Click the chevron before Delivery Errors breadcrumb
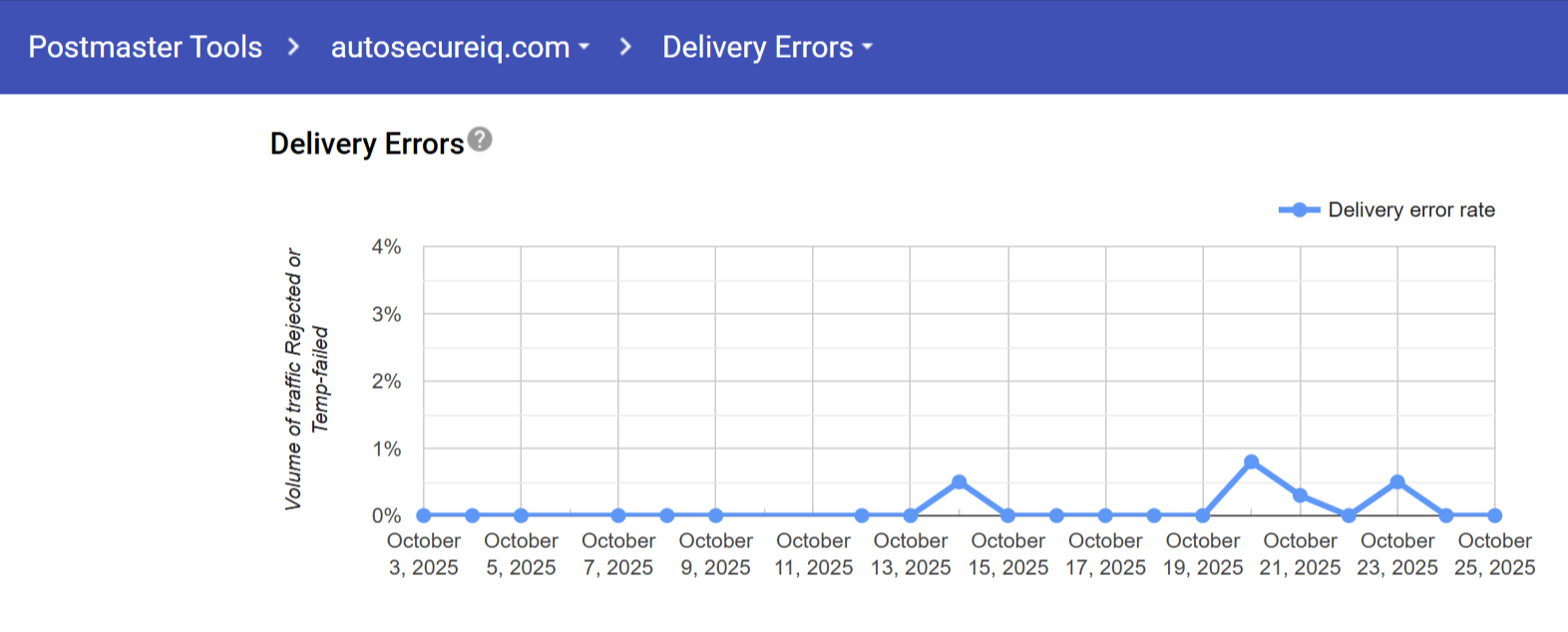The image size is (1568, 632). (625, 47)
